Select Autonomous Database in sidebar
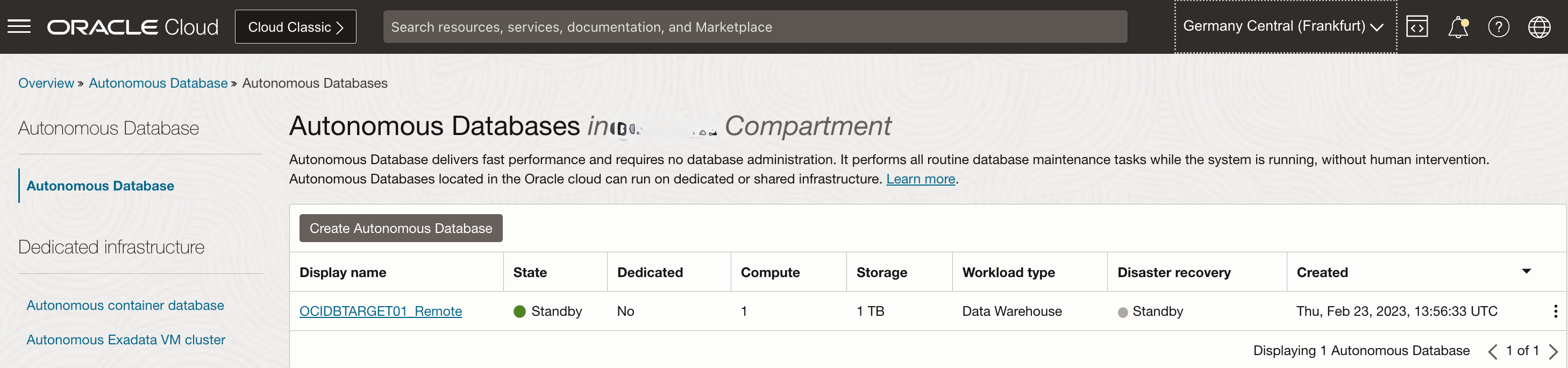Screen dimensions: 1568x368 tap(101, 186)
